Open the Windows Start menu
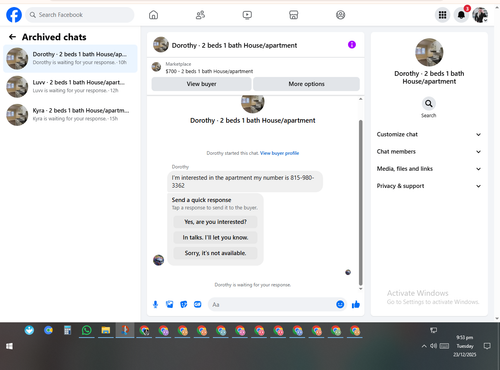The height and width of the screenshot is (370, 500). pos(9,346)
